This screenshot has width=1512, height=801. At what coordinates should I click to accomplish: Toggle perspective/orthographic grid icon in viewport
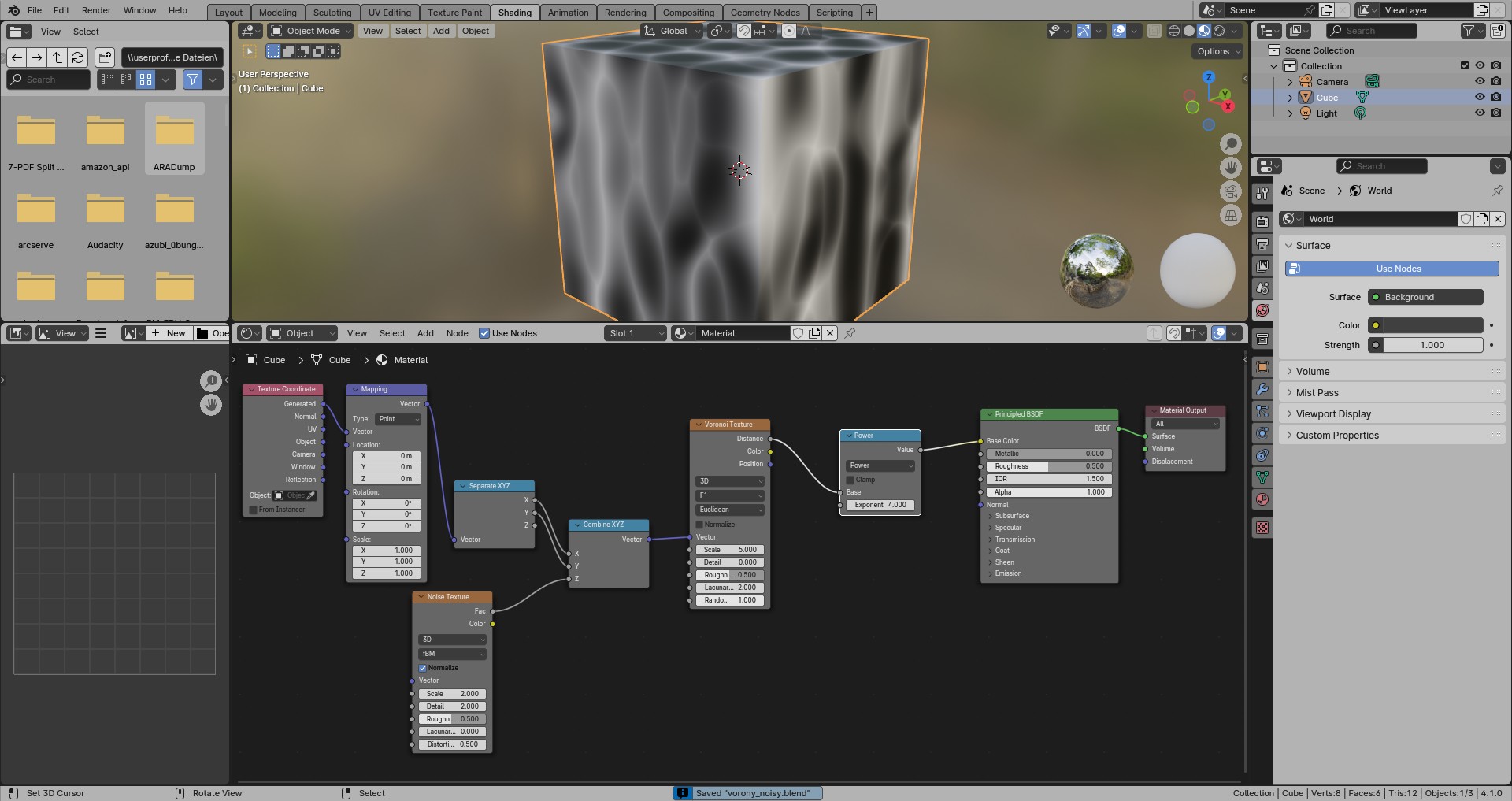click(x=1231, y=215)
